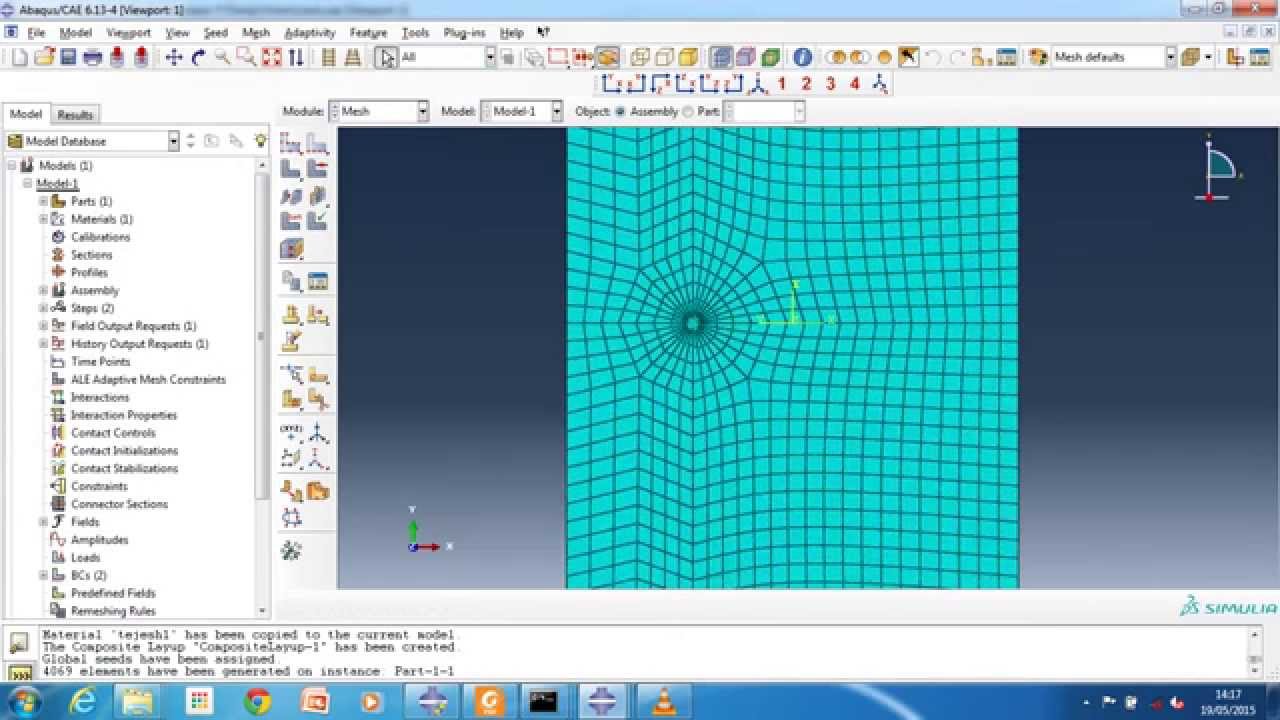The width and height of the screenshot is (1280, 720).
Task: Select the Interaction Properties tree item
Action: [124, 415]
